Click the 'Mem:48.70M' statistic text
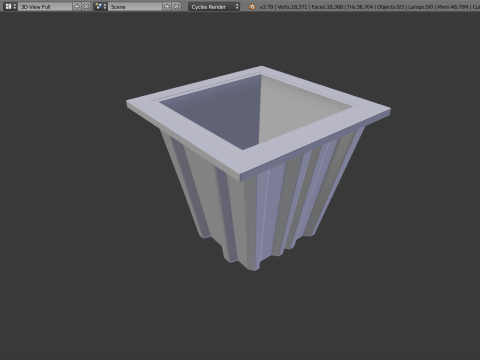The height and width of the screenshot is (360, 480). click(453, 7)
